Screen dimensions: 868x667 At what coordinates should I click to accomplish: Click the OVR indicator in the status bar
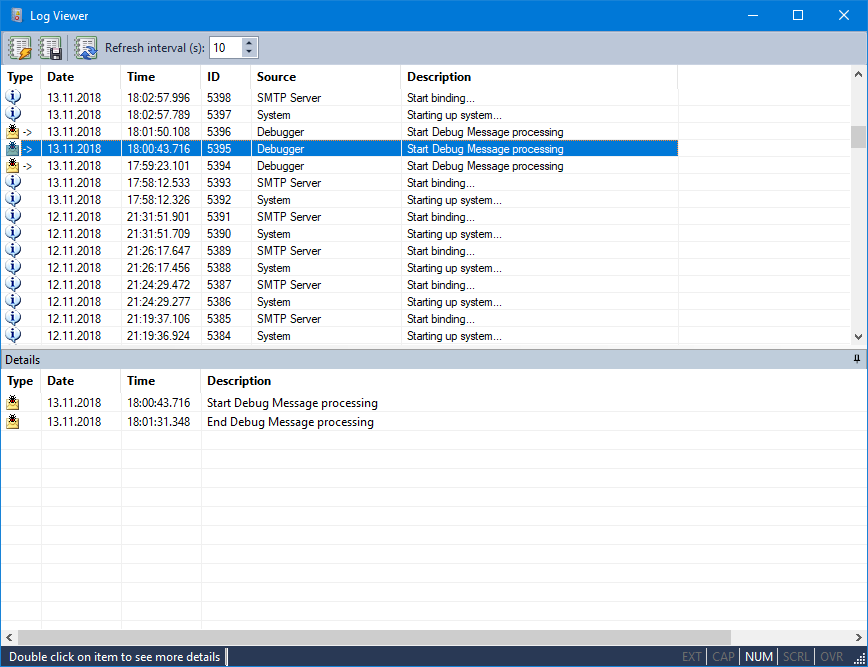(831, 657)
